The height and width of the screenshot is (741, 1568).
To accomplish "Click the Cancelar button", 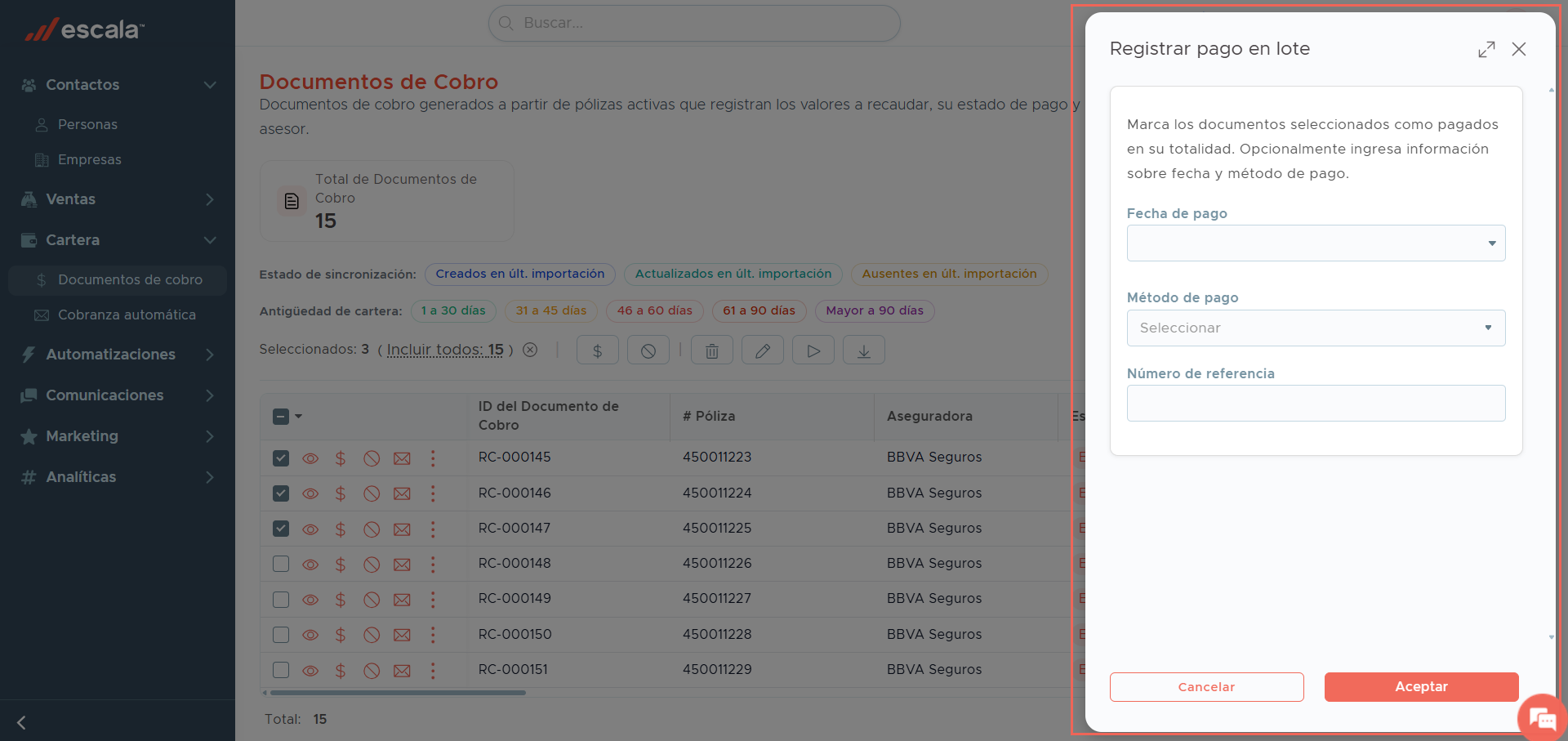I will point(1206,687).
